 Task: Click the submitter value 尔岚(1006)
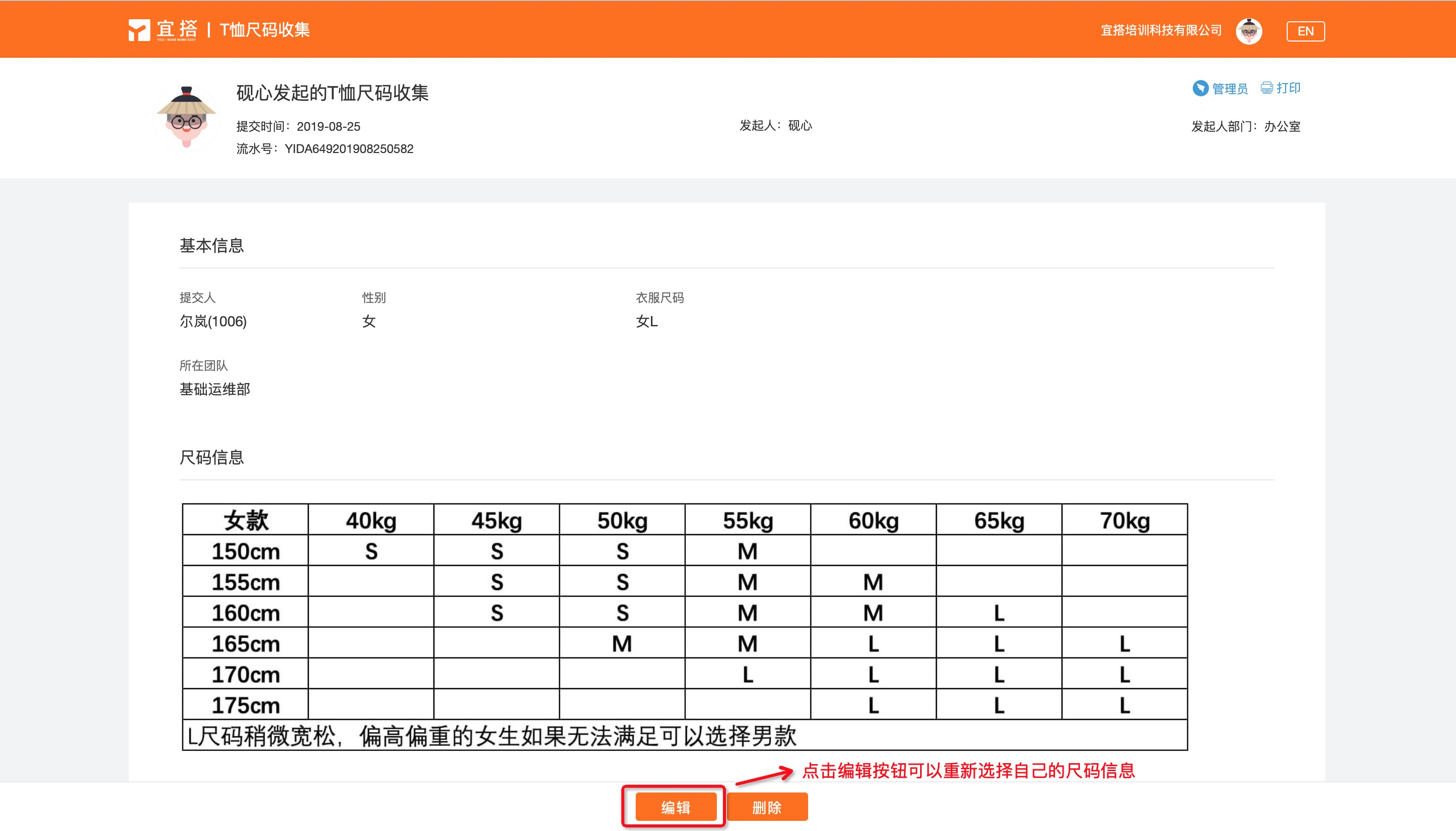pos(213,321)
